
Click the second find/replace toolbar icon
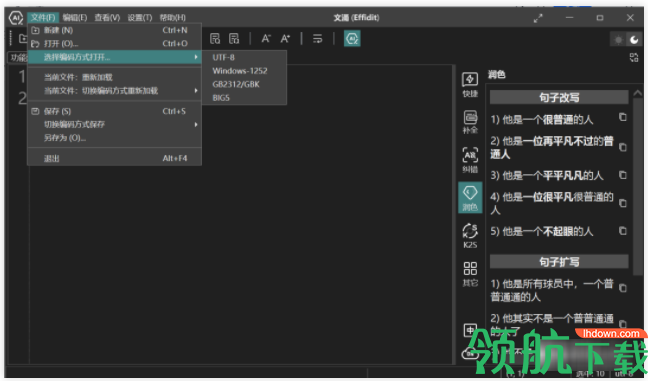(x=234, y=39)
